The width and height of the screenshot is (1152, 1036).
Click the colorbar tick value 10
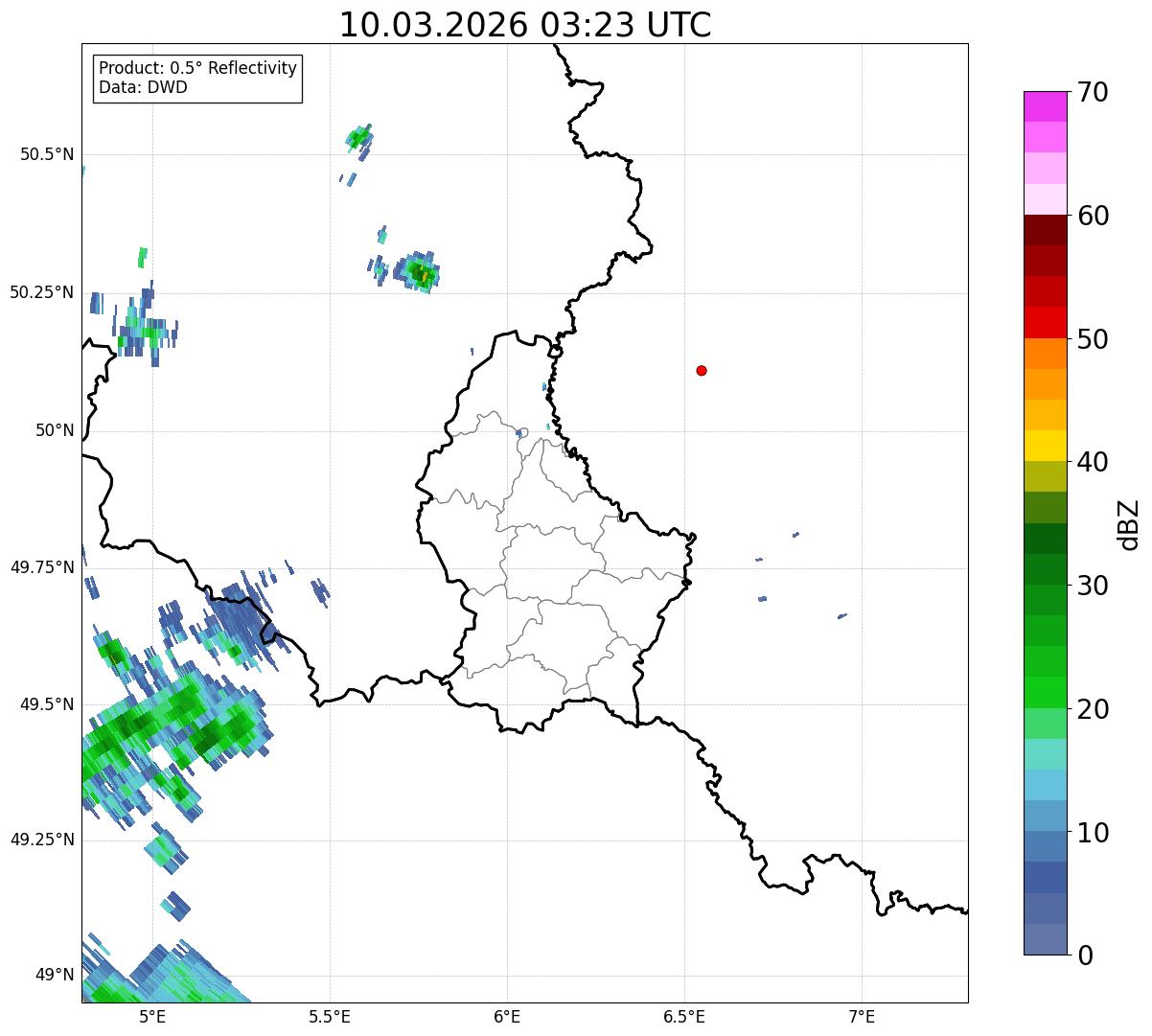pos(1093,833)
